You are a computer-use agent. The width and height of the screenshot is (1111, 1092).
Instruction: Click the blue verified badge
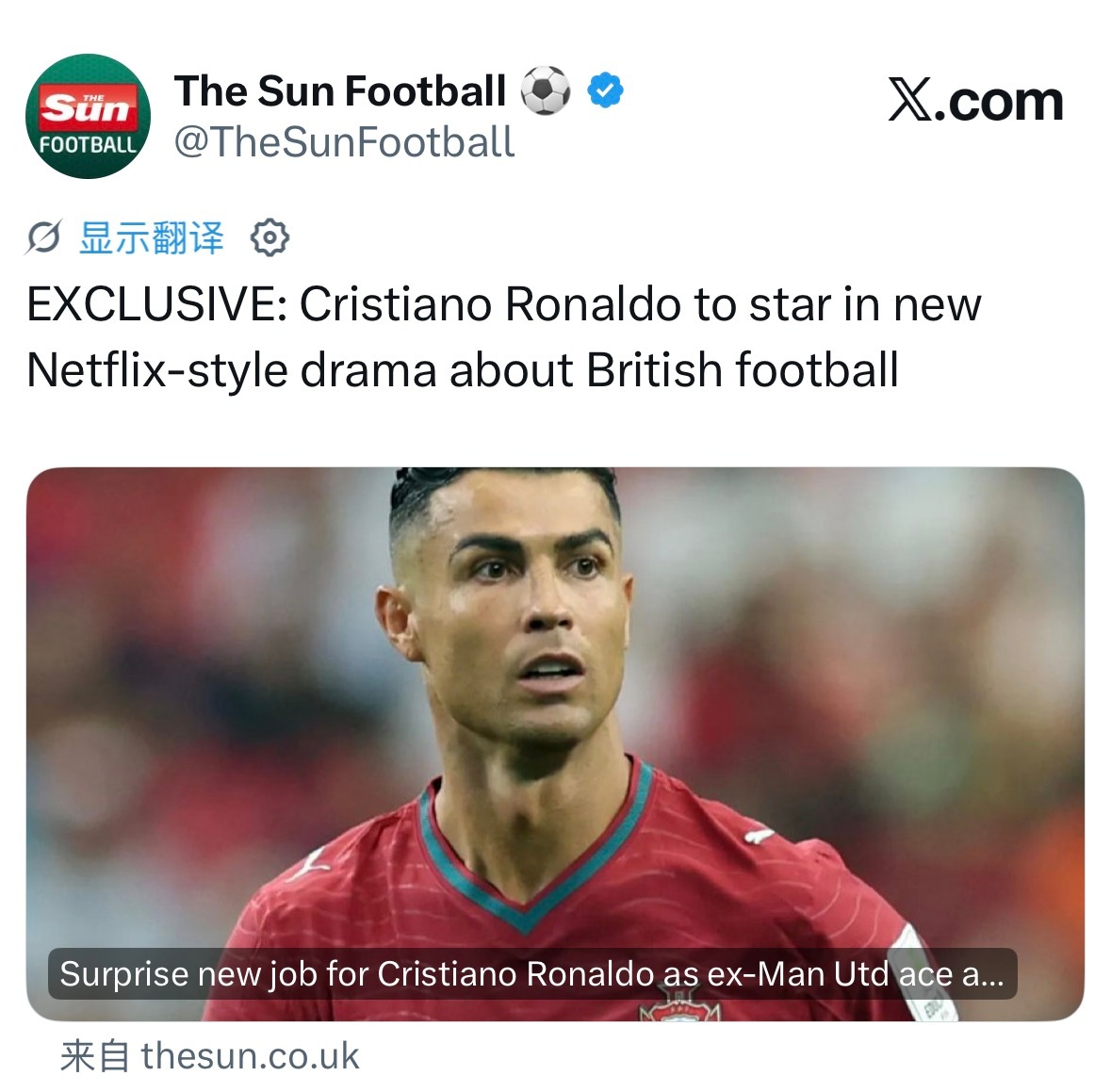click(x=605, y=90)
